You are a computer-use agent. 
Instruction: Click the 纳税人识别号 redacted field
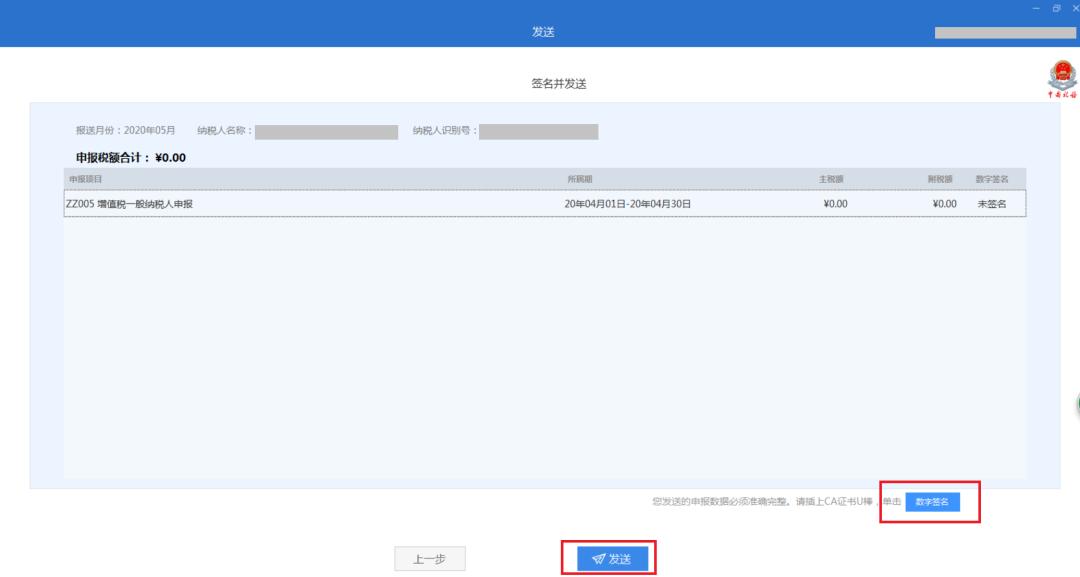pos(538,131)
